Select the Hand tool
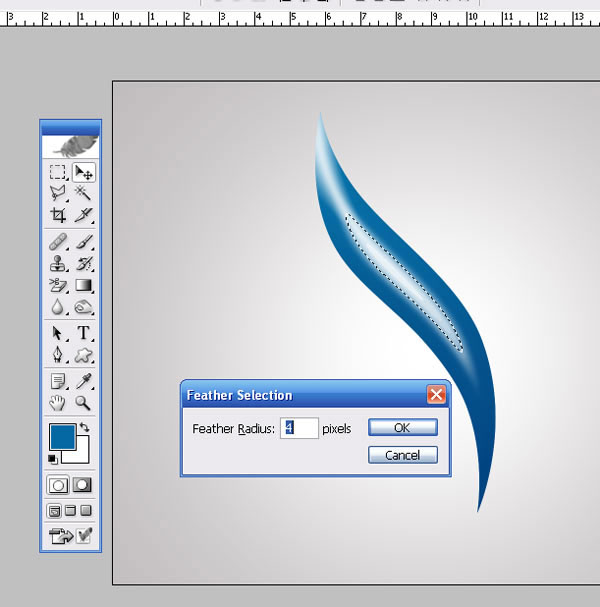This screenshot has height=607, width=600. 58,403
